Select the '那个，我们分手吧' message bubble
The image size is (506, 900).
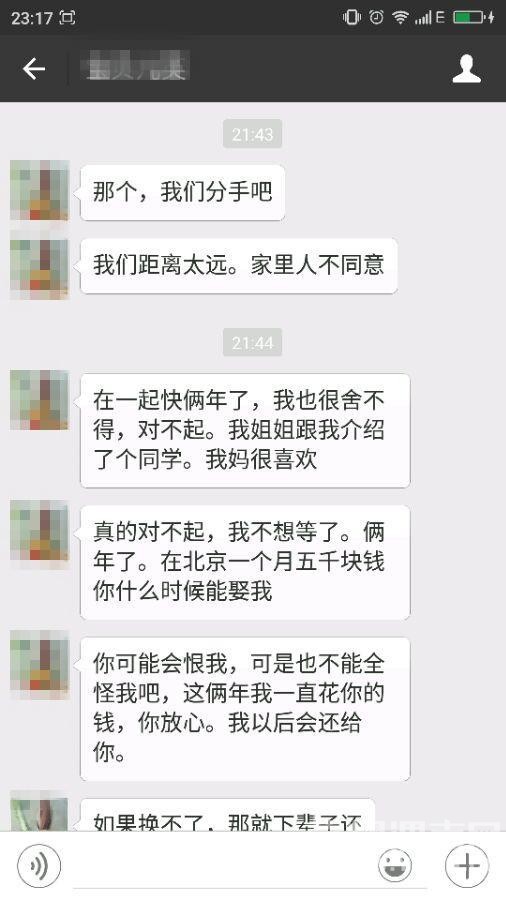(x=182, y=192)
